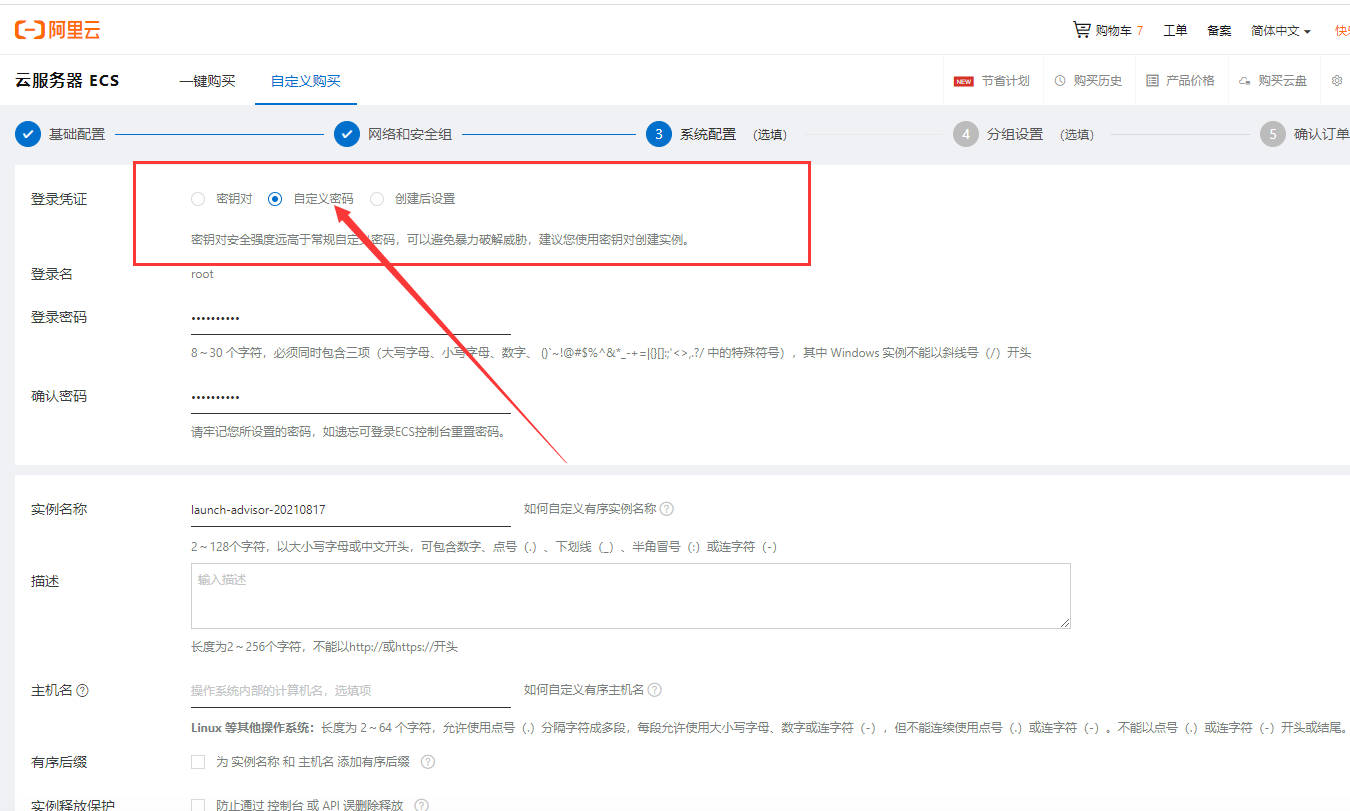Open the shopping cart icon
This screenshot has width=1350, height=811.
[x=1081, y=30]
